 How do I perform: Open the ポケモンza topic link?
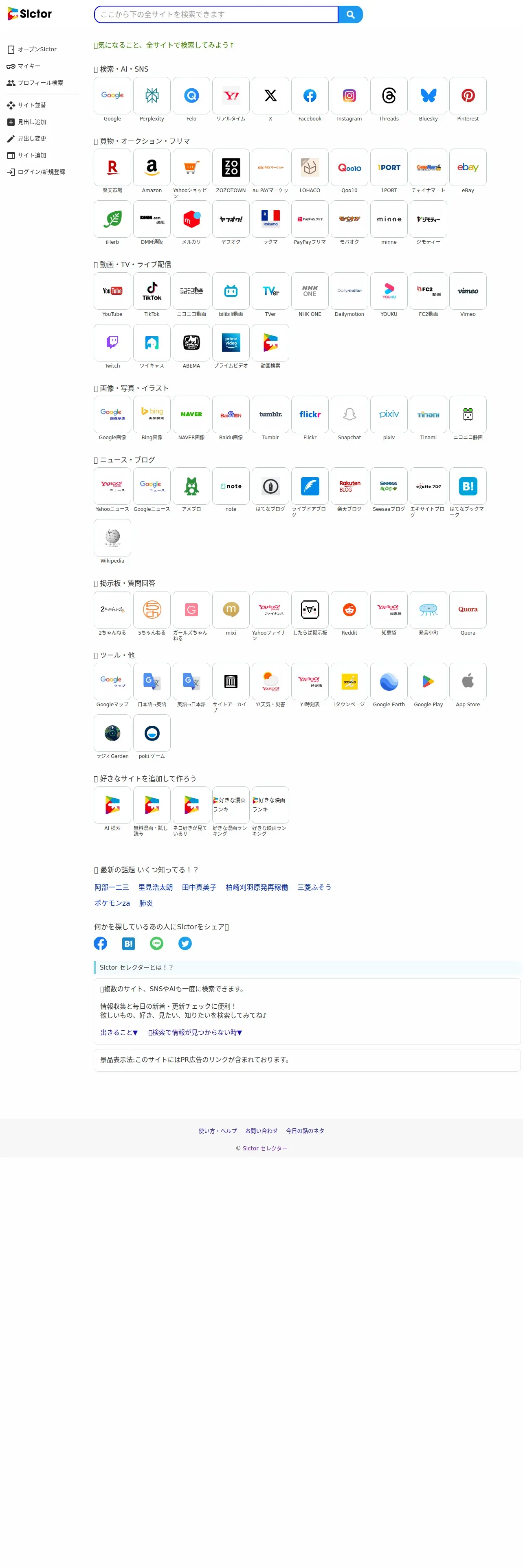tap(112, 903)
